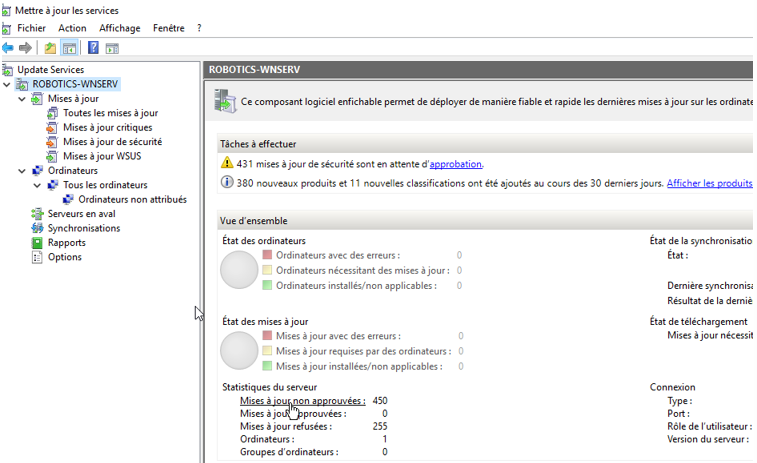The height and width of the screenshot is (463, 757).
Task: Open Mises à jour non approuvées link
Action: [303, 401]
